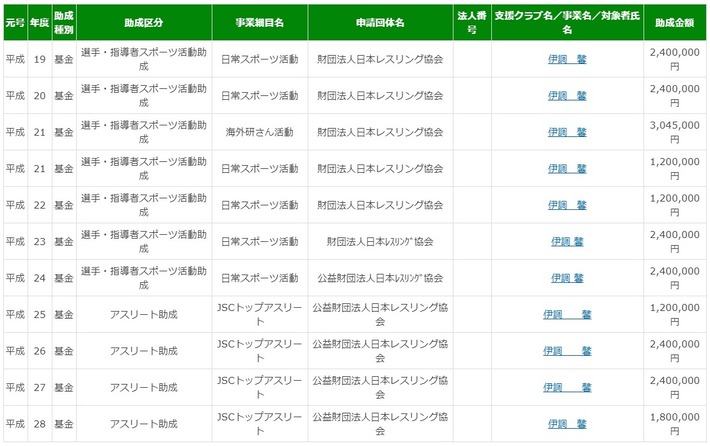Screen dimensions: 710x446
Task: Click the 助成金額 column header
Action: [x=675, y=23]
